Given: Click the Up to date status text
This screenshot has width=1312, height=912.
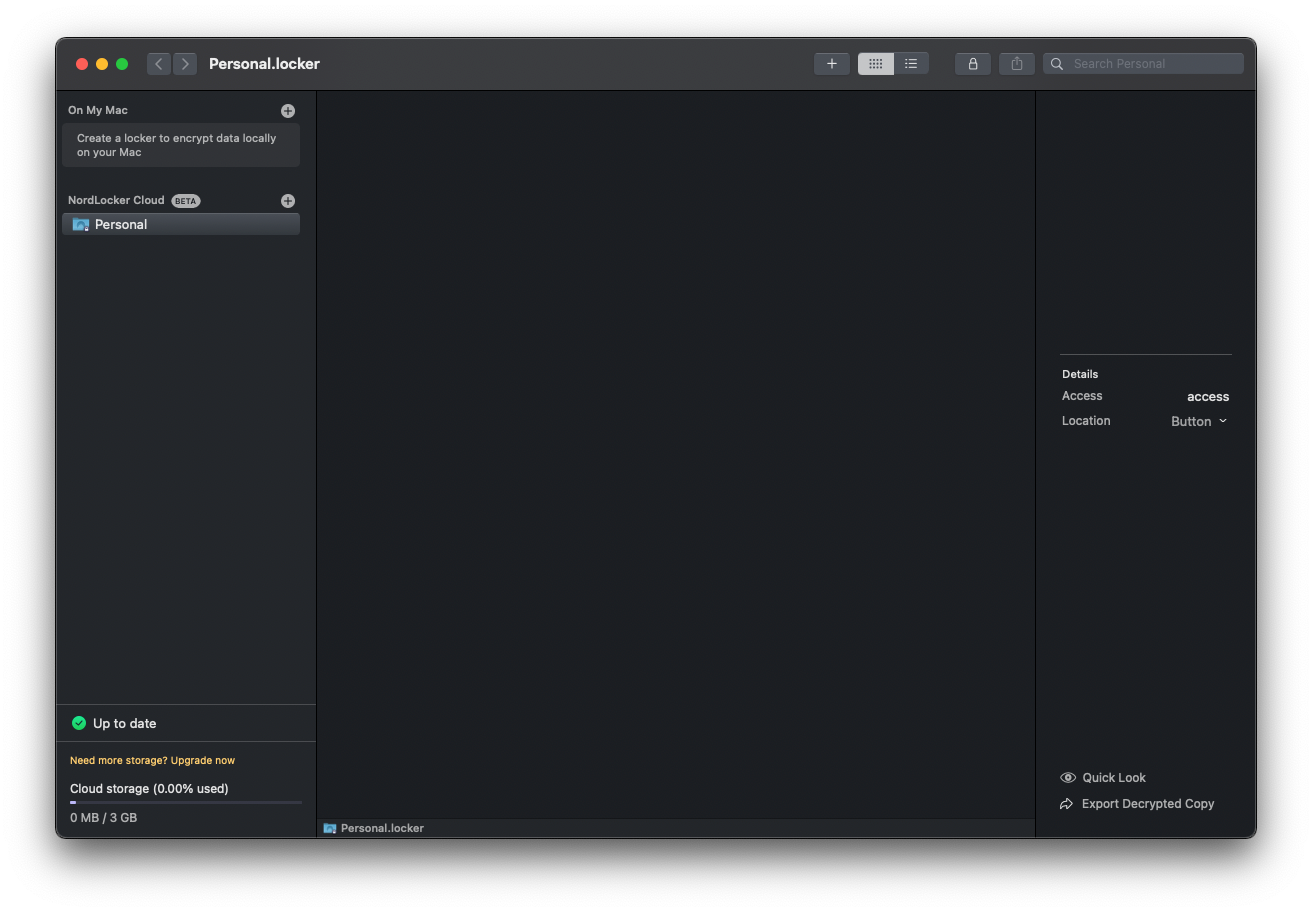Looking at the screenshot, I should pyautogui.click(x=125, y=724).
